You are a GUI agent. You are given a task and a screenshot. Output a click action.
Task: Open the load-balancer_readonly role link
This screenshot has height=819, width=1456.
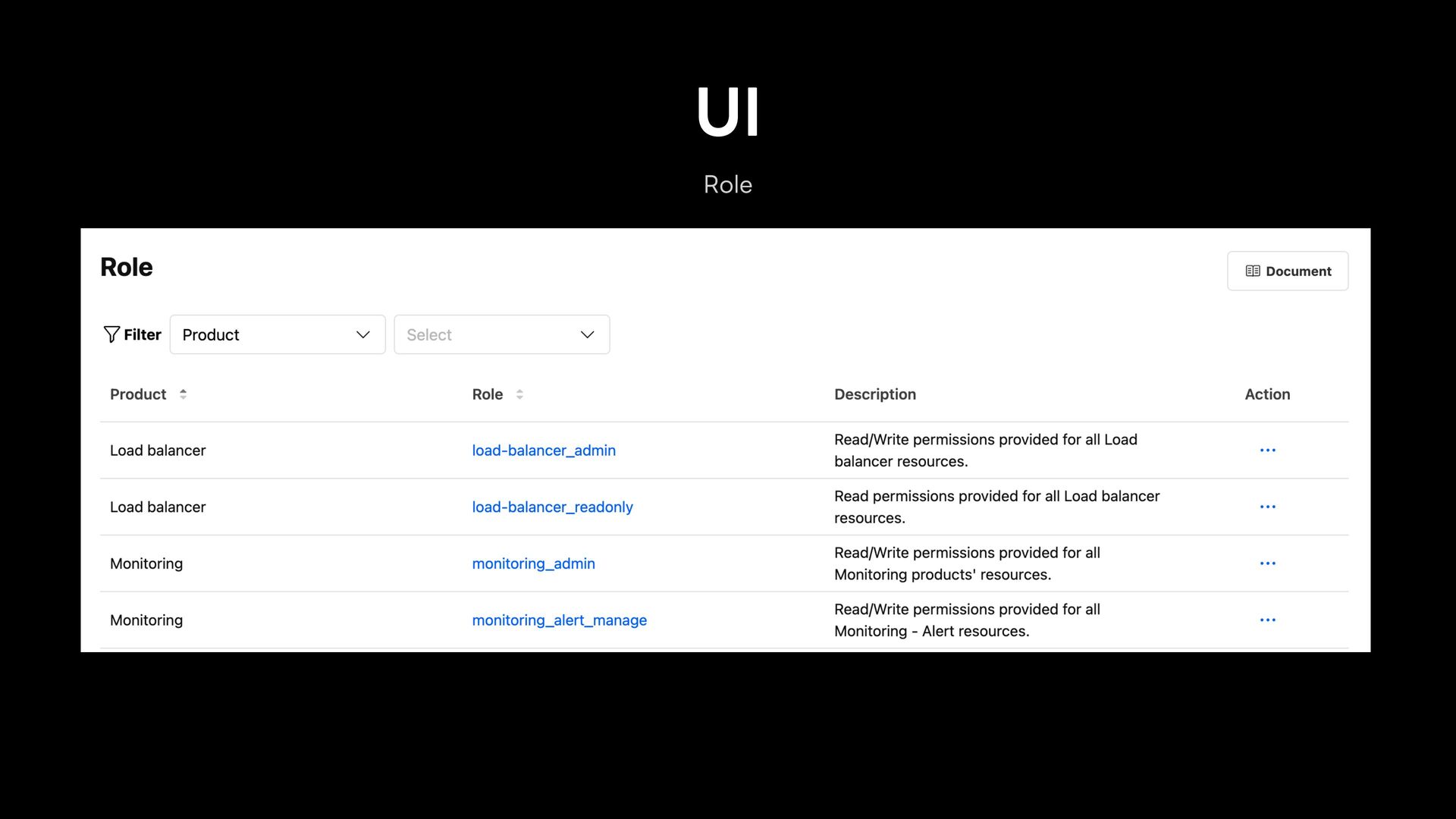tap(552, 507)
